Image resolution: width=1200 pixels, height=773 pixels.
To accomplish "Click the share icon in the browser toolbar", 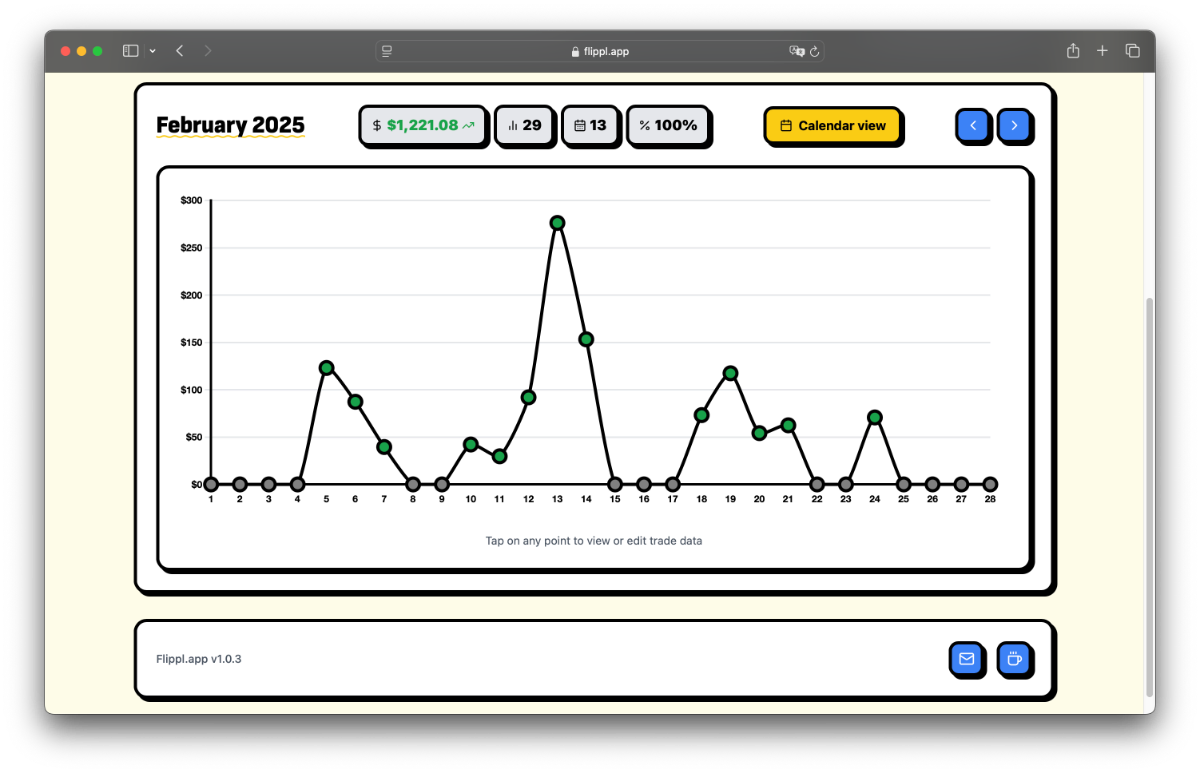I will (1073, 50).
